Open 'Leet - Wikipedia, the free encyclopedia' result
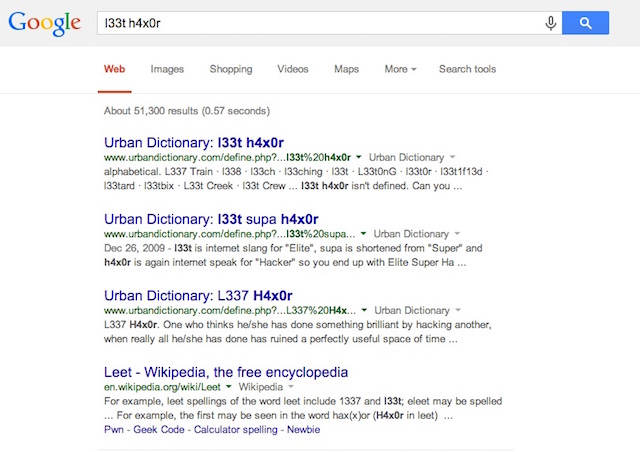Viewport: 640px width, 452px height. [x=226, y=372]
